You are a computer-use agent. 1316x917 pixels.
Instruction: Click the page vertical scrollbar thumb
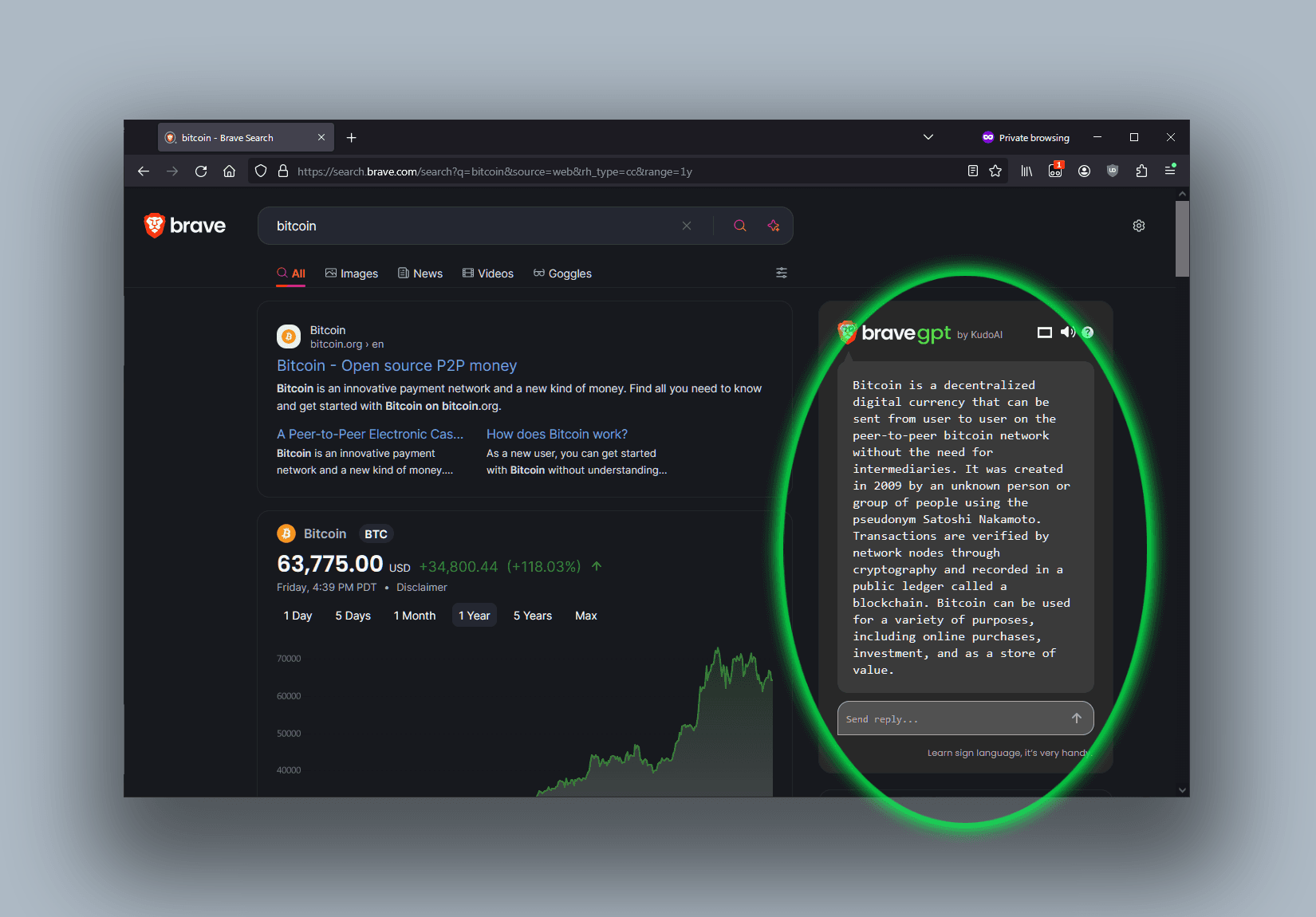tap(1182, 238)
